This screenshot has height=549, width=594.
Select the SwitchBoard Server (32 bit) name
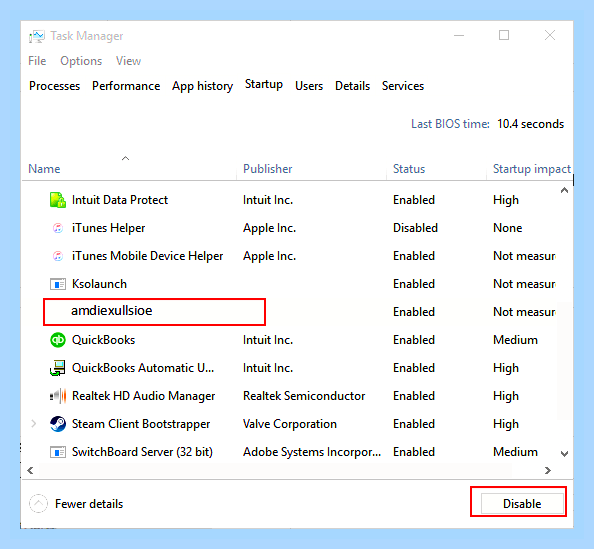point(142,452)
